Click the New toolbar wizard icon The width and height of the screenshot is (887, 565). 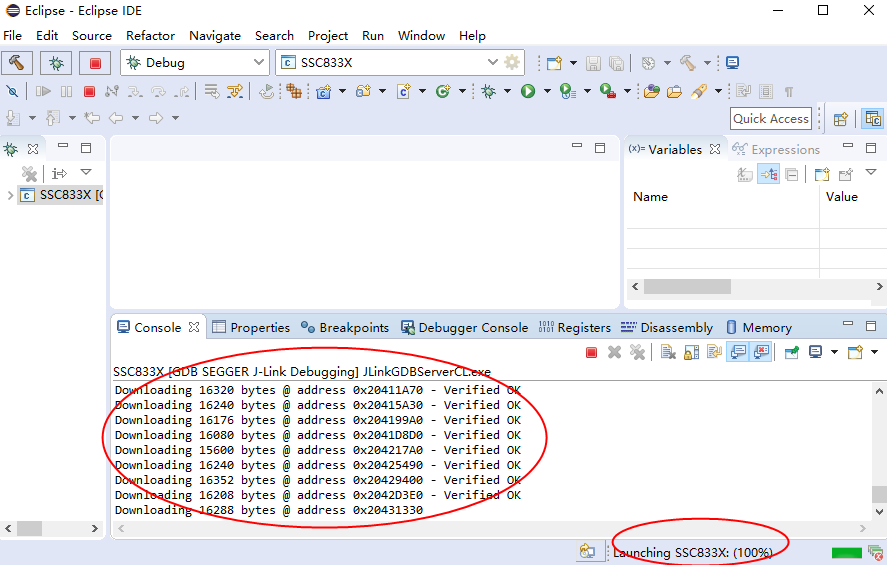pyautogui.click(x=554, y=63)
